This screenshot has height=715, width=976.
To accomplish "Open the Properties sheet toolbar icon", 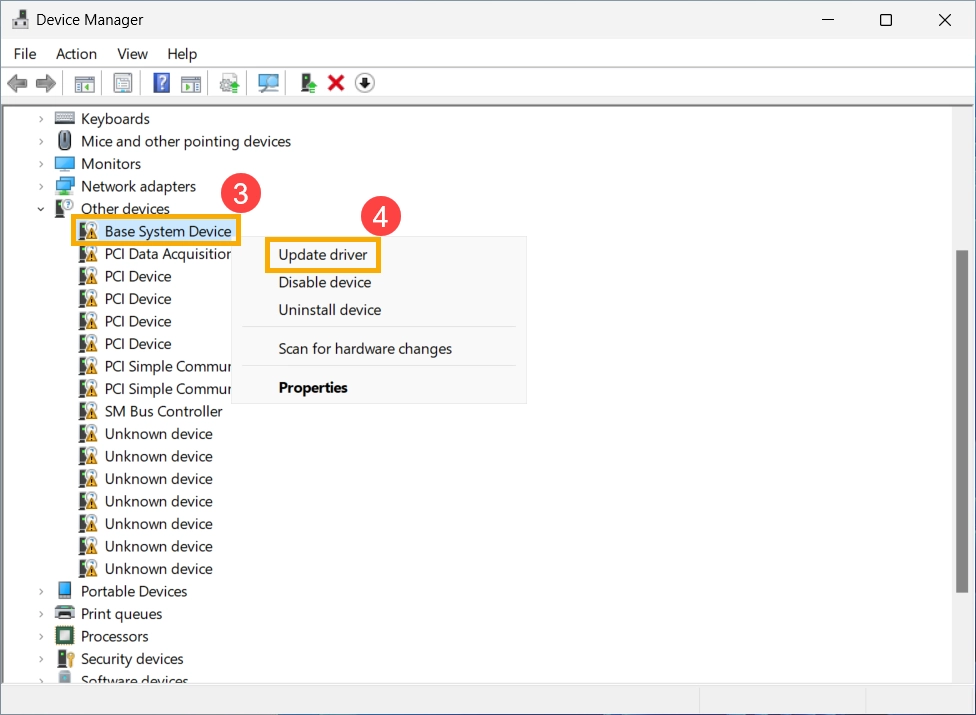I will [x=123, y=83].
